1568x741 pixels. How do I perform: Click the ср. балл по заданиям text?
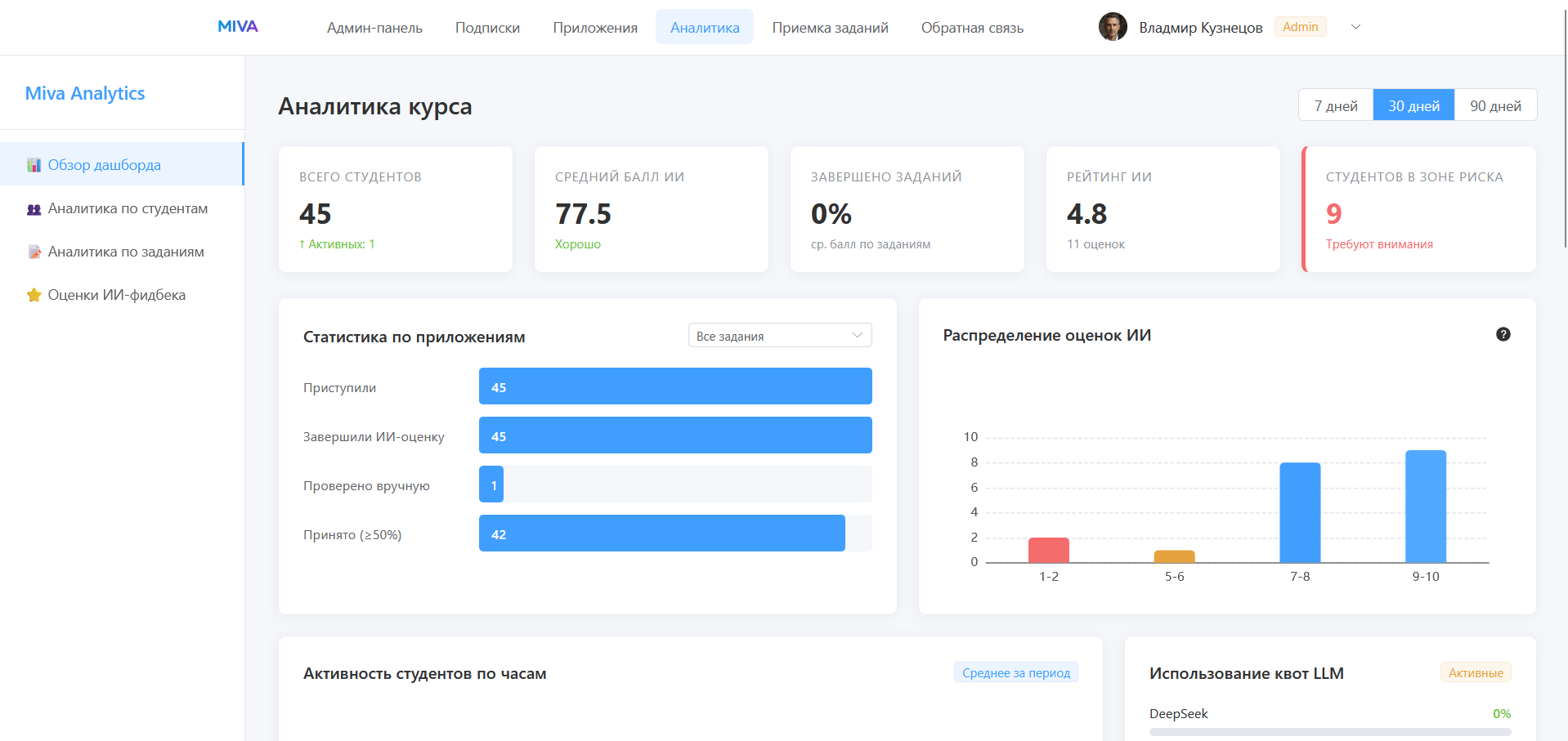click(x=871, y=244)
